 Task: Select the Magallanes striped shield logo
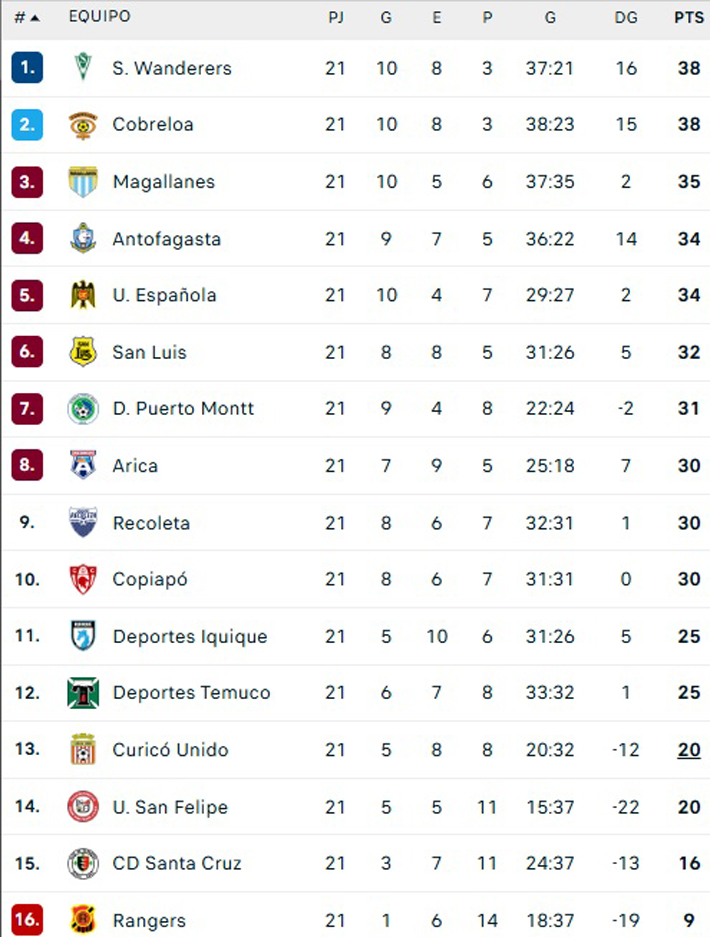[x=83, y=182]
